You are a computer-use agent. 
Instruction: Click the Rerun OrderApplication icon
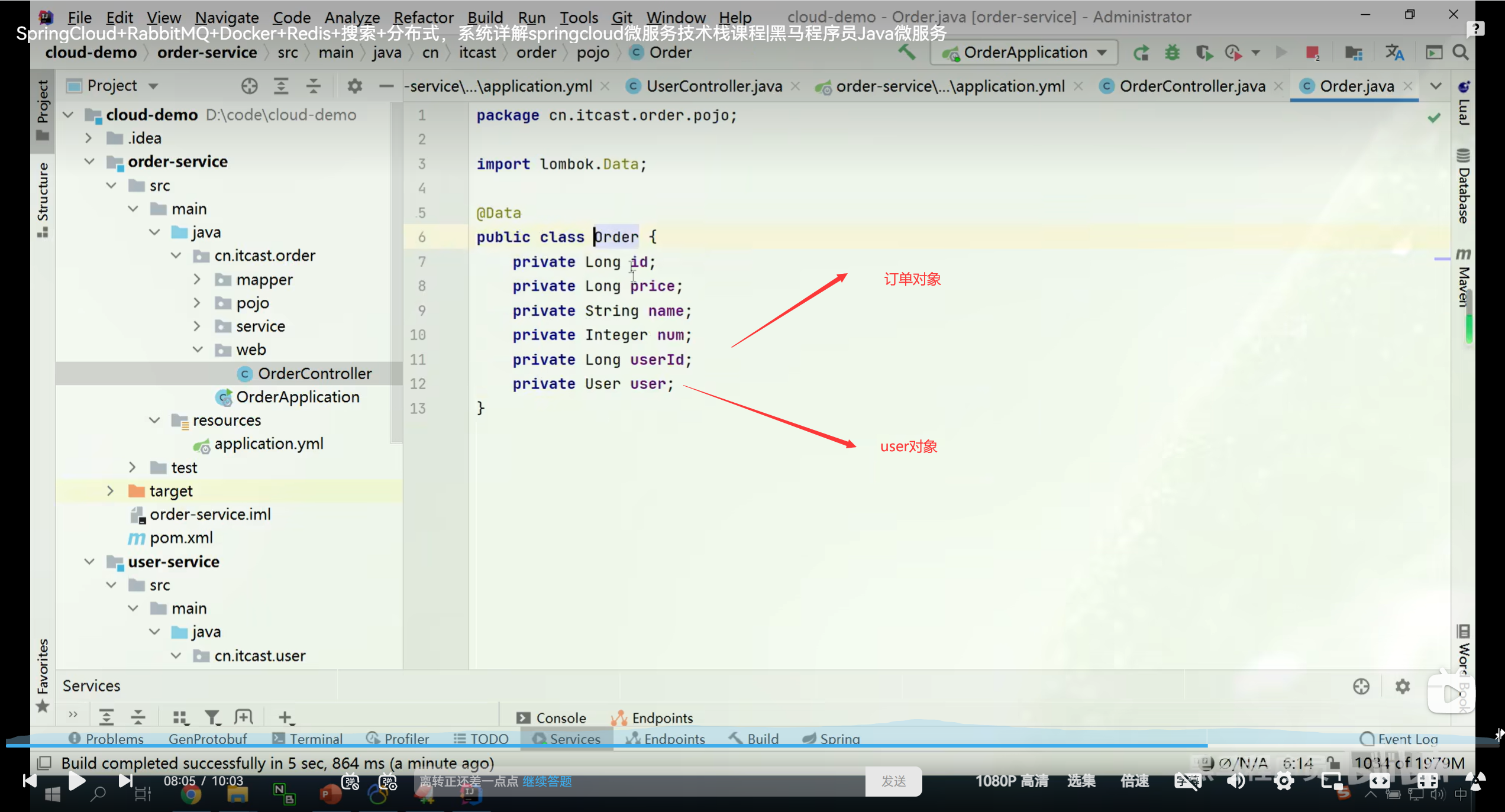point(1141,53)
